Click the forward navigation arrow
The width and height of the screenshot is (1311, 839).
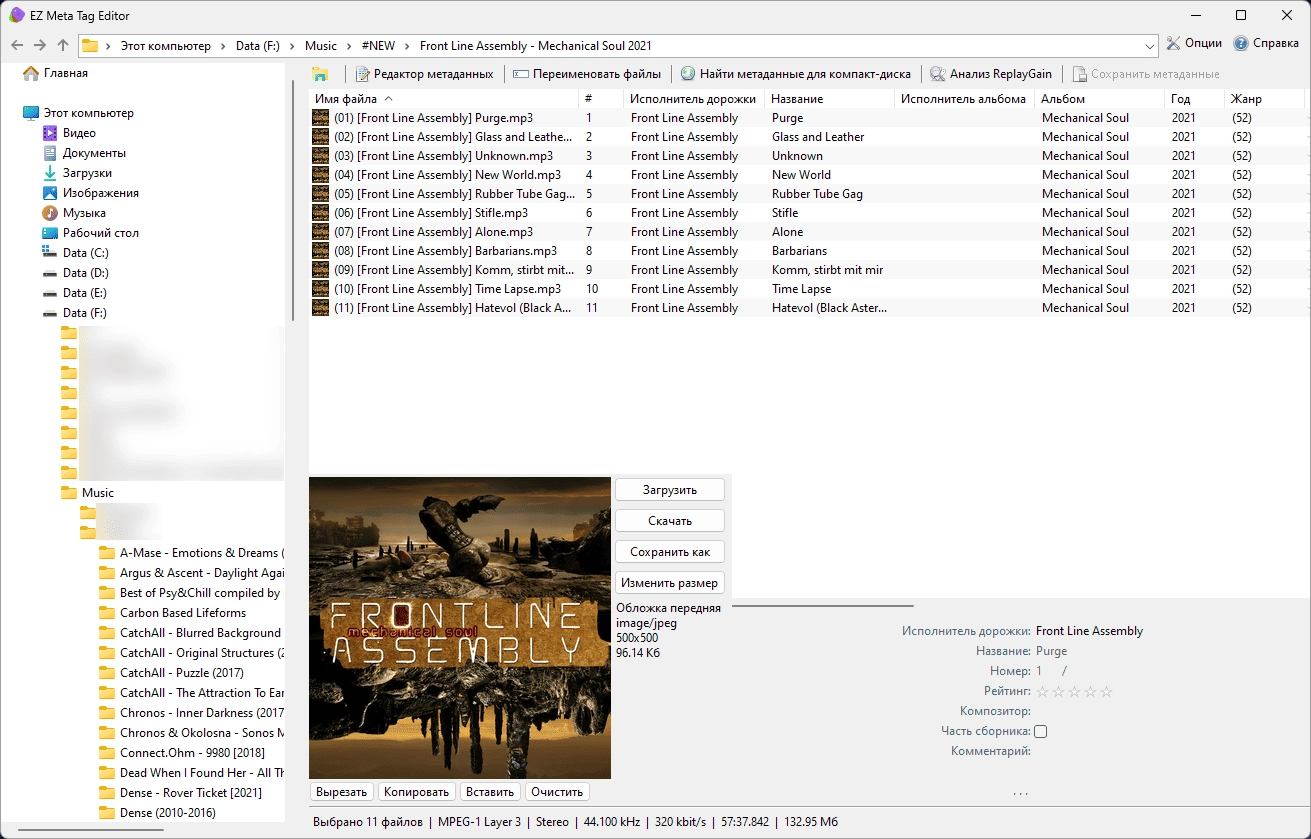pyautogui.click(x=40, y=45)
